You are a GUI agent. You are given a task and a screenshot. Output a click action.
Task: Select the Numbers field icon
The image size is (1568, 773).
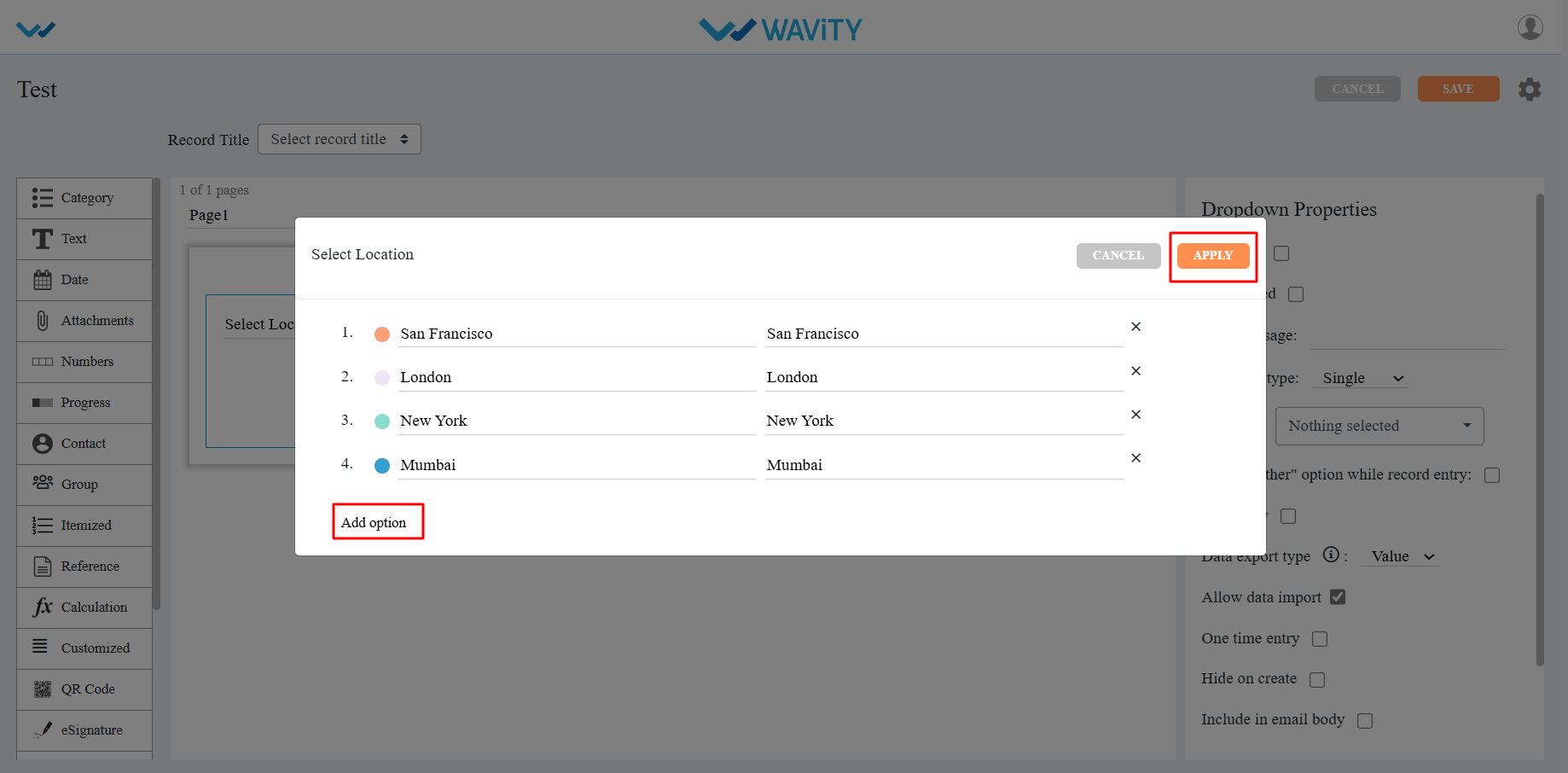tap(43, 362)
